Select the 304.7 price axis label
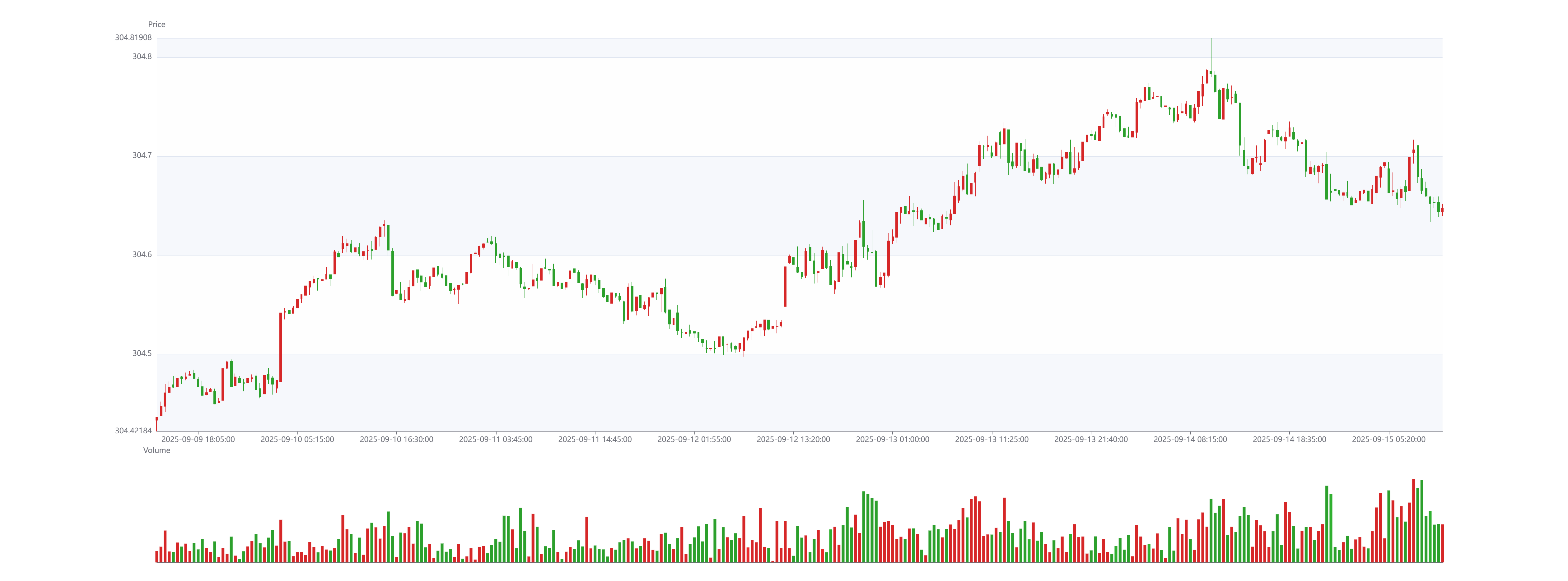The width and height of the screenshot is (1568, 581). (x=142, y=156)
